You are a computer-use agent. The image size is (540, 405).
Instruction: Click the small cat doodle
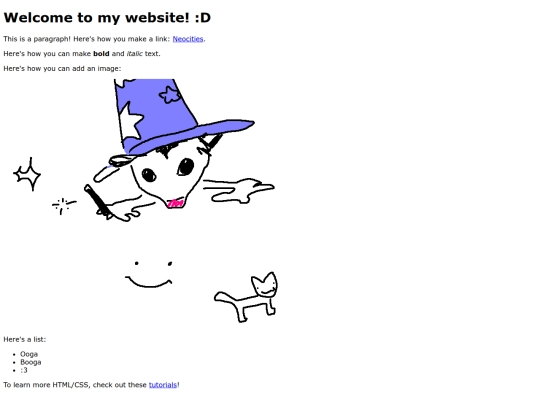tap(246, 297)
